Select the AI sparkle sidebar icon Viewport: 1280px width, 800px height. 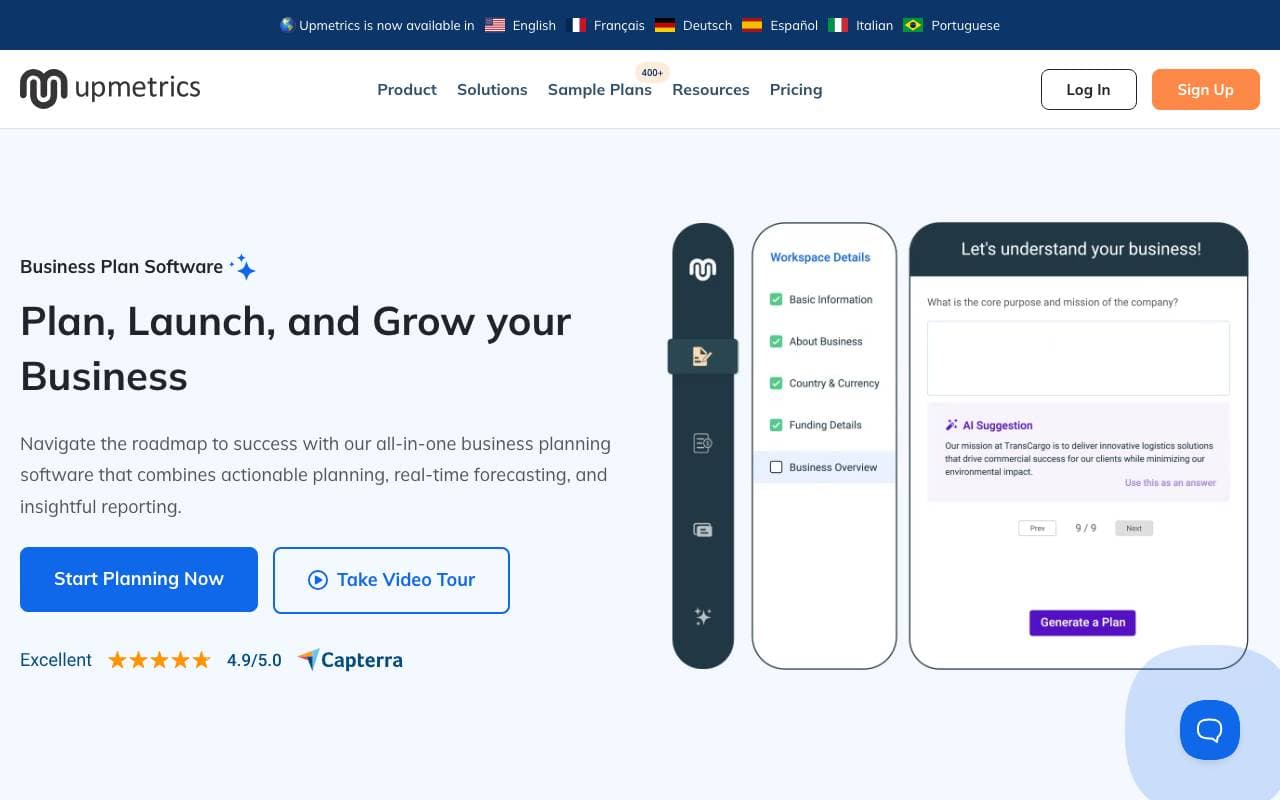pos(703,617)
